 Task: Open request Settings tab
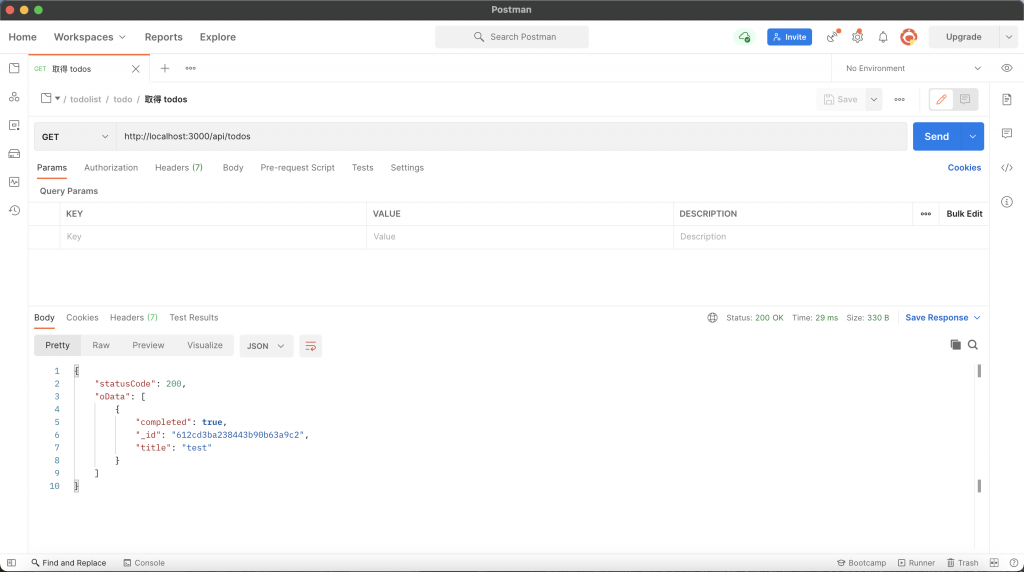(407, 168)
